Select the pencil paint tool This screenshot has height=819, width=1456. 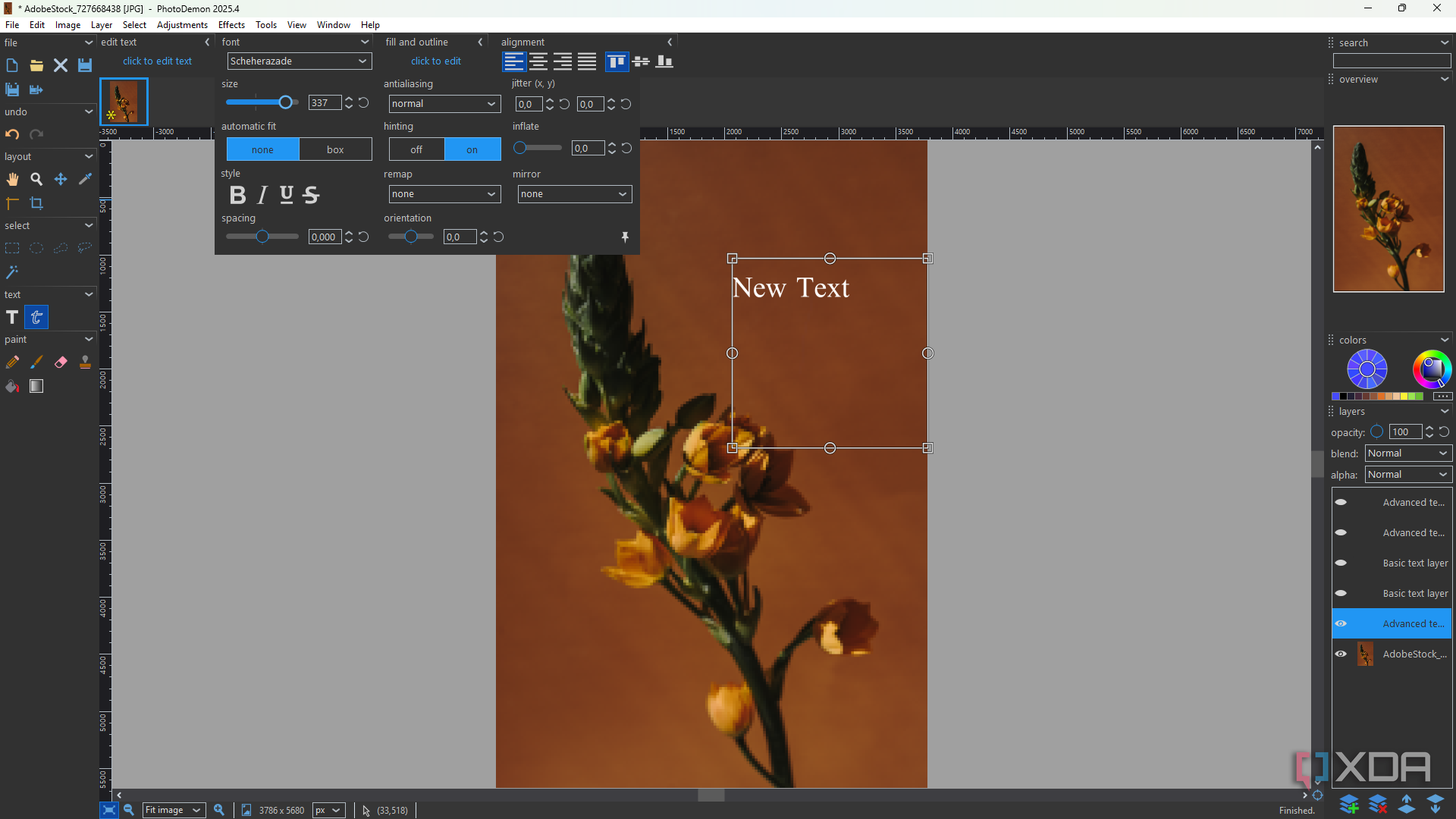pyautogui.click(x=12, y=362)
